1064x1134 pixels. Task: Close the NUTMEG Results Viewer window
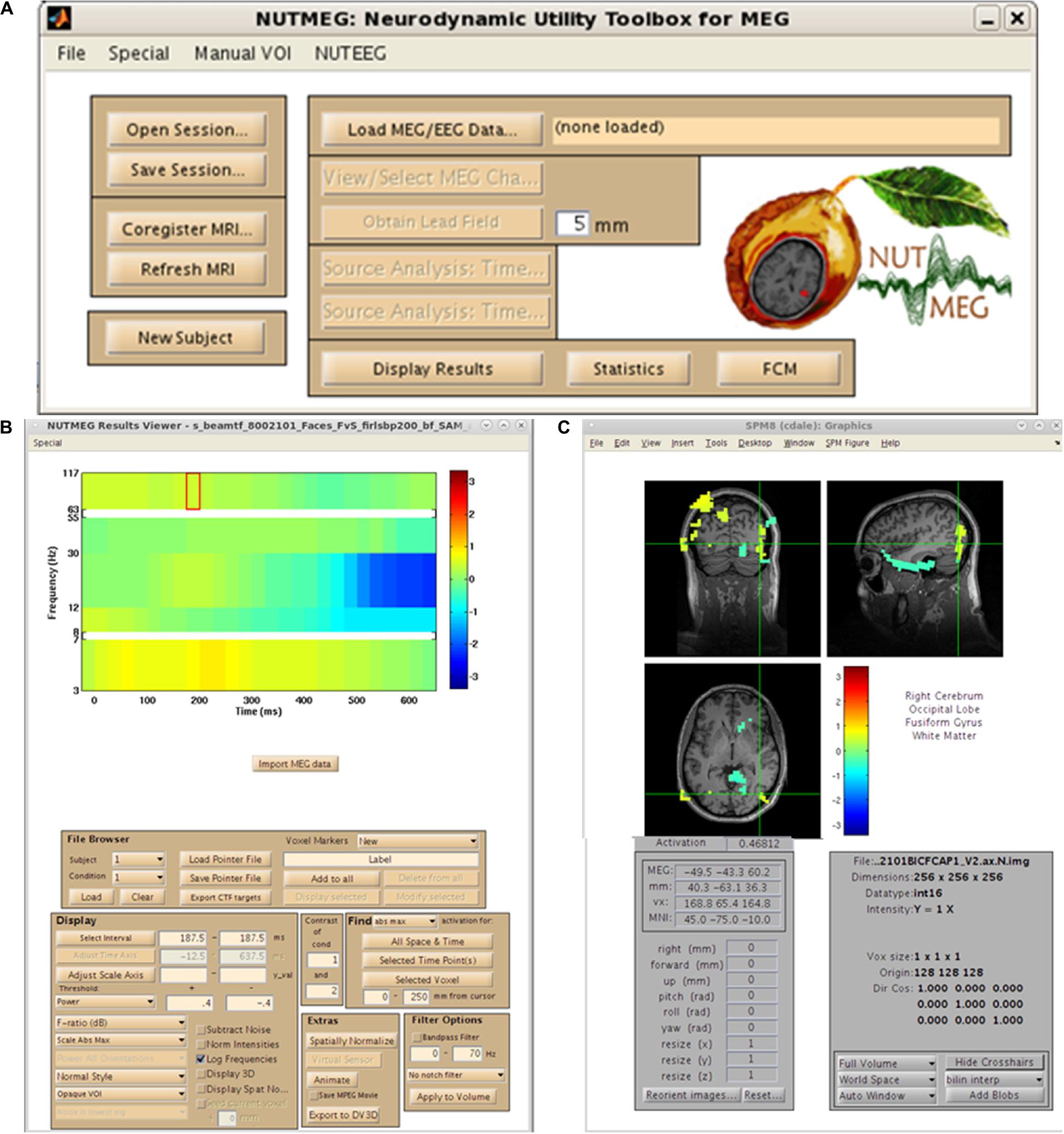click(520, 426)
